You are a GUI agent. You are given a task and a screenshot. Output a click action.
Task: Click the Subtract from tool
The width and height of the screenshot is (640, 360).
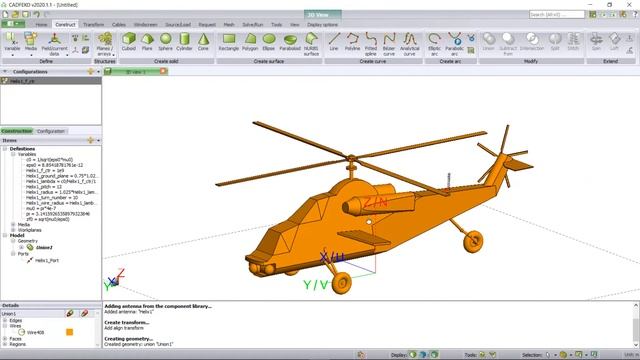[x=508, y=44]
